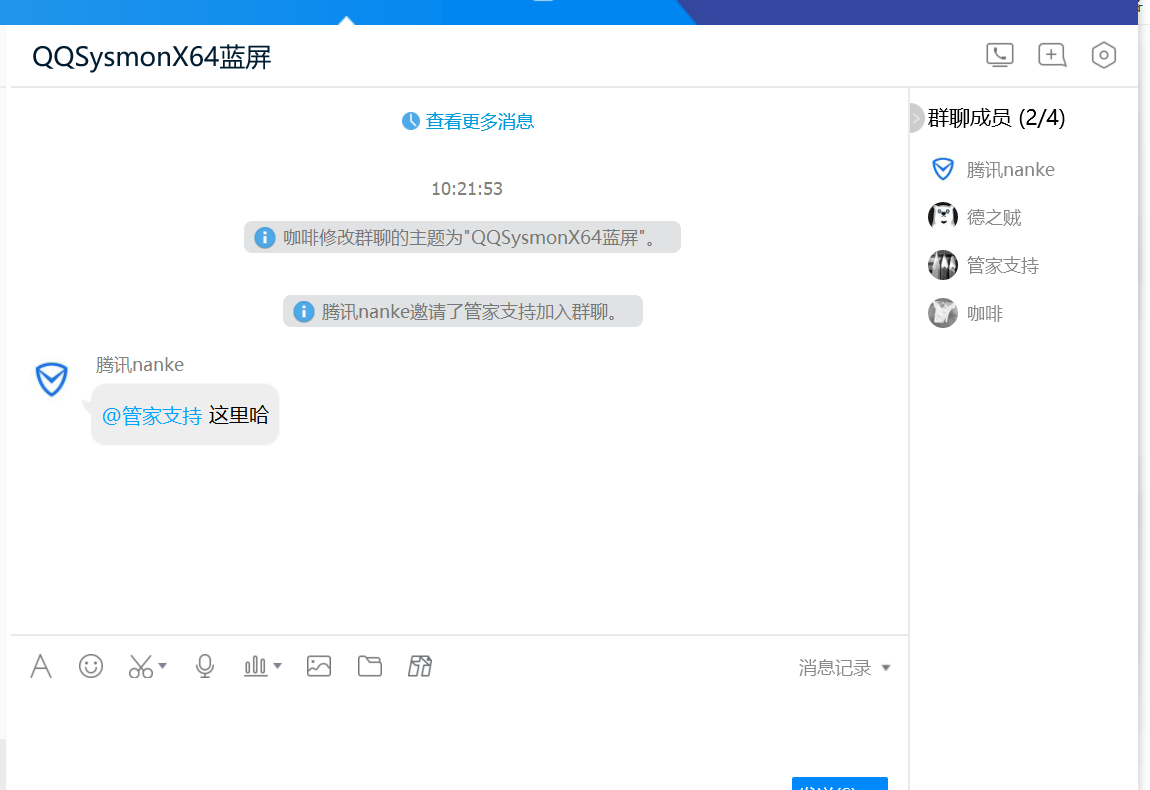Click the 10:21:53 timestamp
The height and width of the screenshot is (790, 1150).
pyautogui.click(x=466, y=189)
